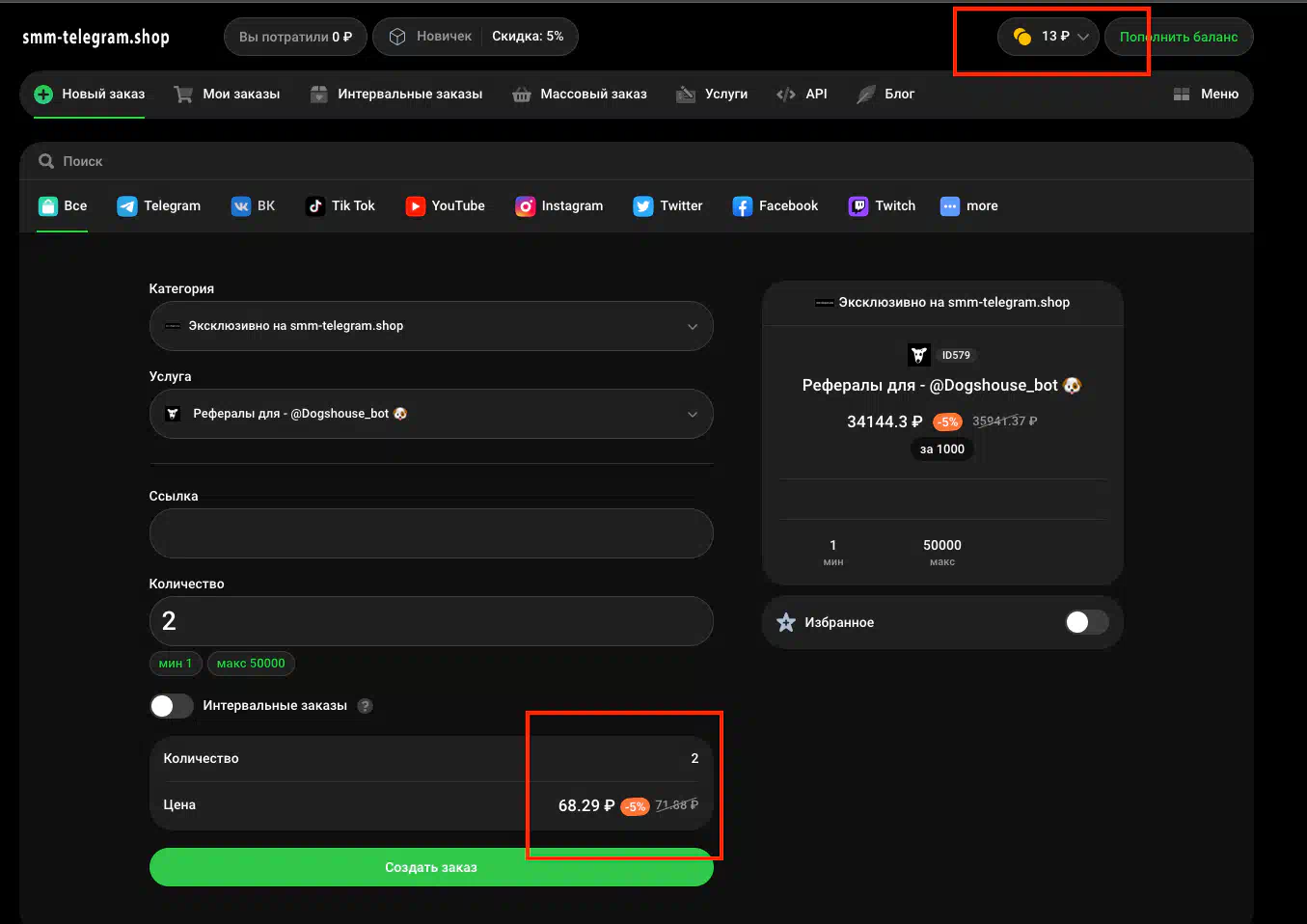Click the shopping cart icon for Мои заказы

(x=183, y=95)
